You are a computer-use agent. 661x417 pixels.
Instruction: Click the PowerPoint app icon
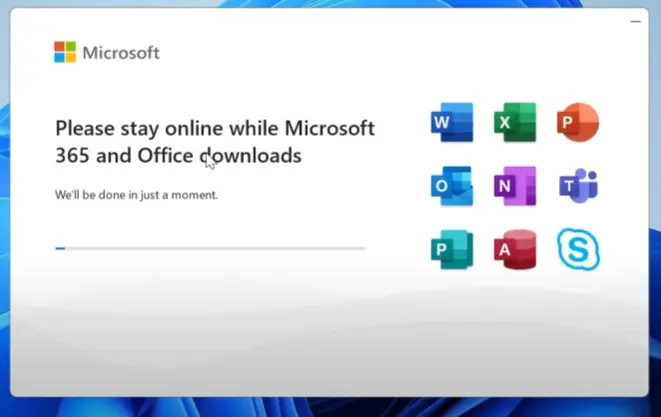[578, 122]
